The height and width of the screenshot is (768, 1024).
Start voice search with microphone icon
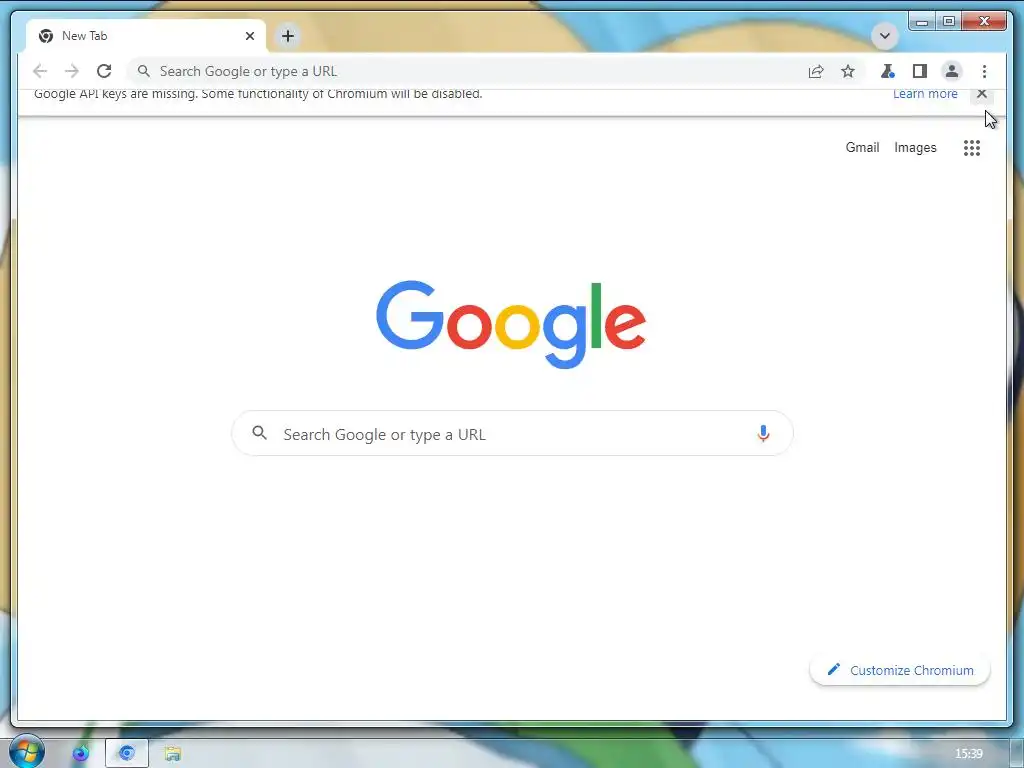(763, 434)
